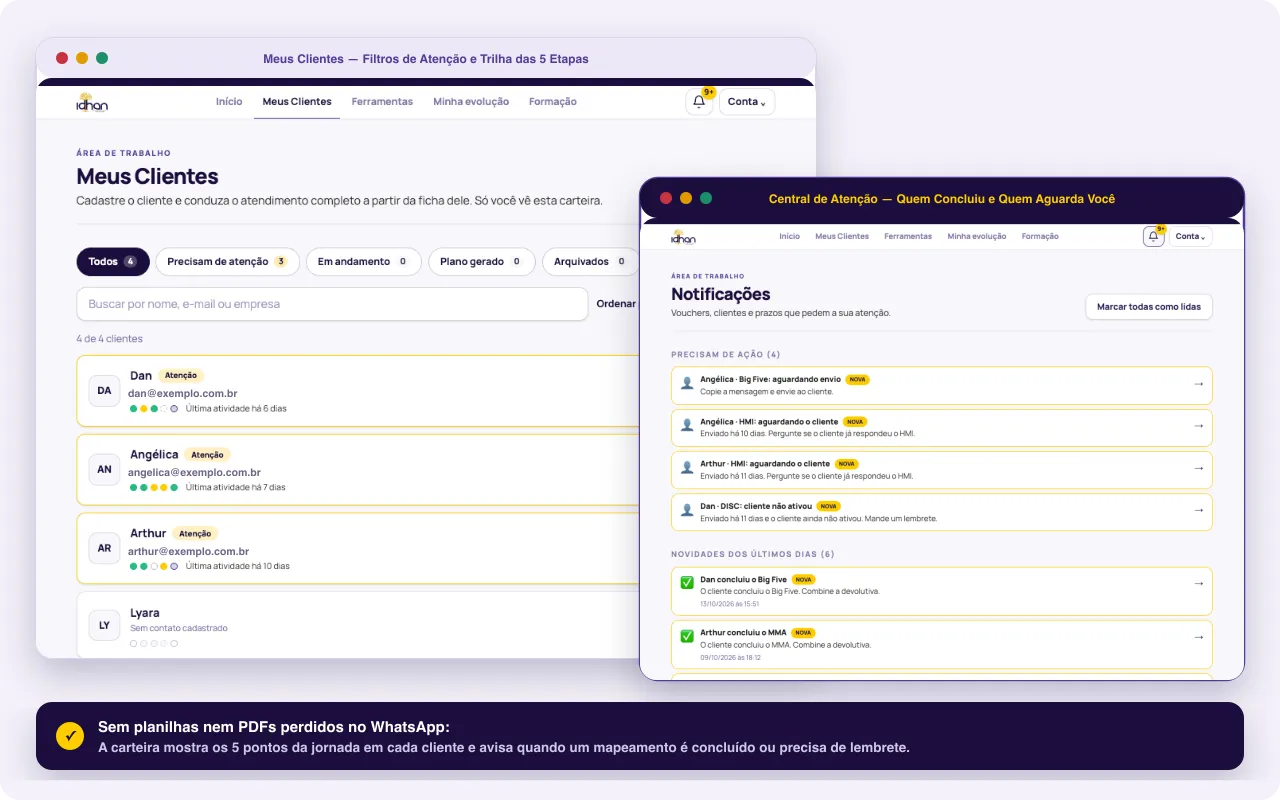This screenshot has width=1280, height=800.
Task: Click email angelica@exemplo.com.br
Action: coord(195,473)
